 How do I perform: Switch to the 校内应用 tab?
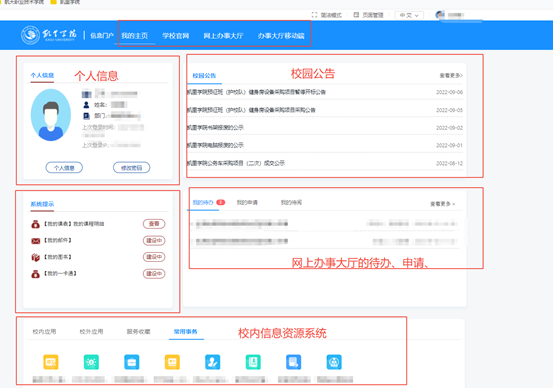click(x=44, y=332)
